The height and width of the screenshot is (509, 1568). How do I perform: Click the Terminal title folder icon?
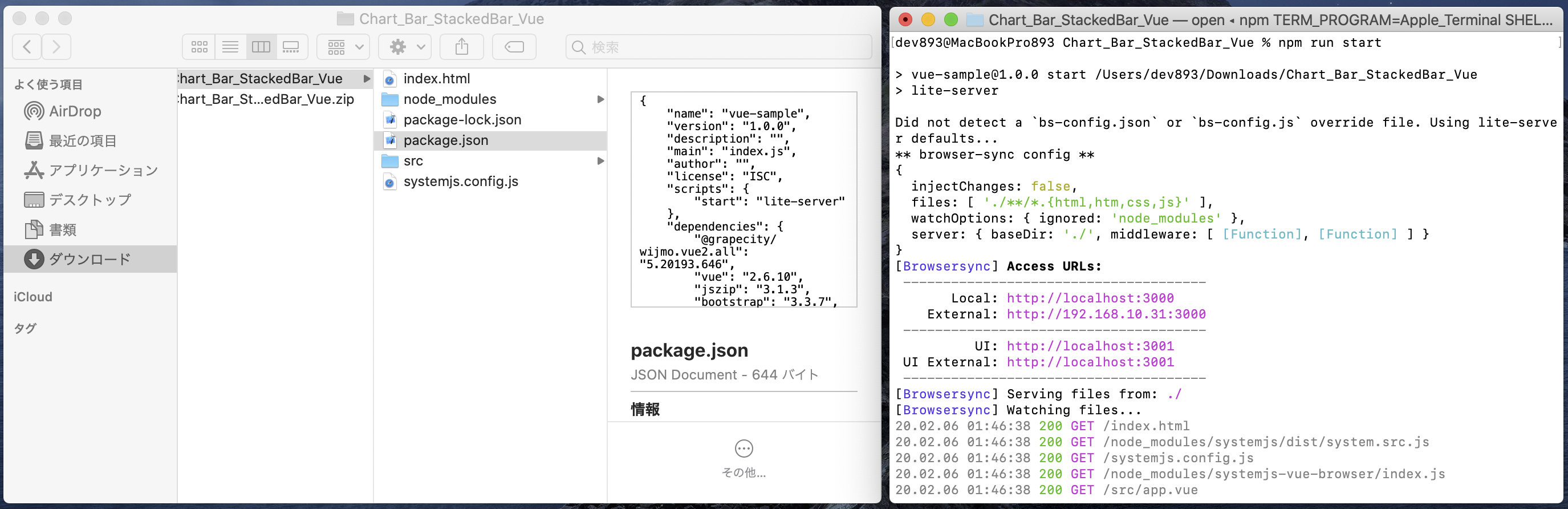pyautogui.click(x=975, y=20)
